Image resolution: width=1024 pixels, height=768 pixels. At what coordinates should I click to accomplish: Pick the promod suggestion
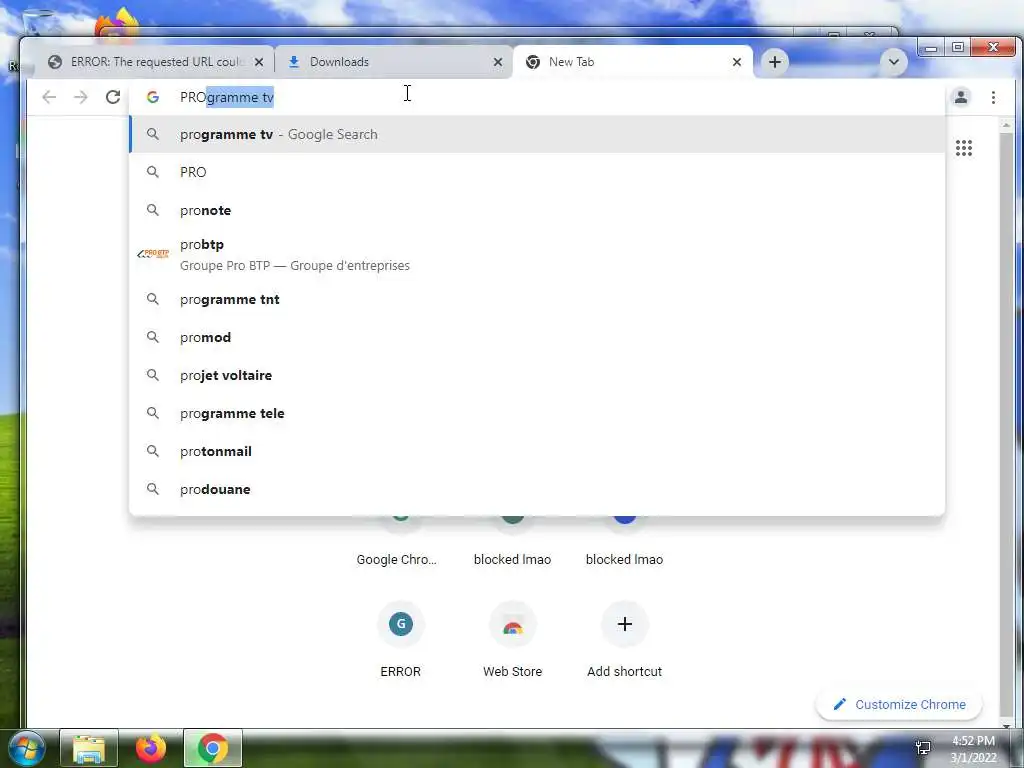[537, 337]
